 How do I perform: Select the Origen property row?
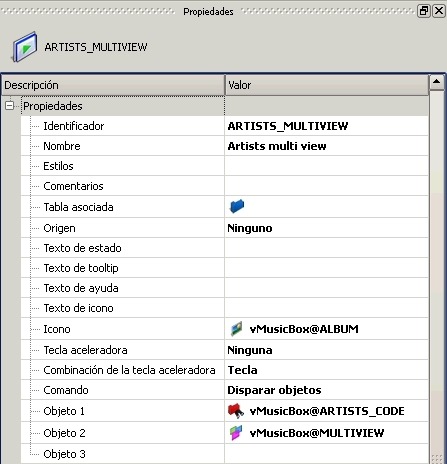(225, 228)
